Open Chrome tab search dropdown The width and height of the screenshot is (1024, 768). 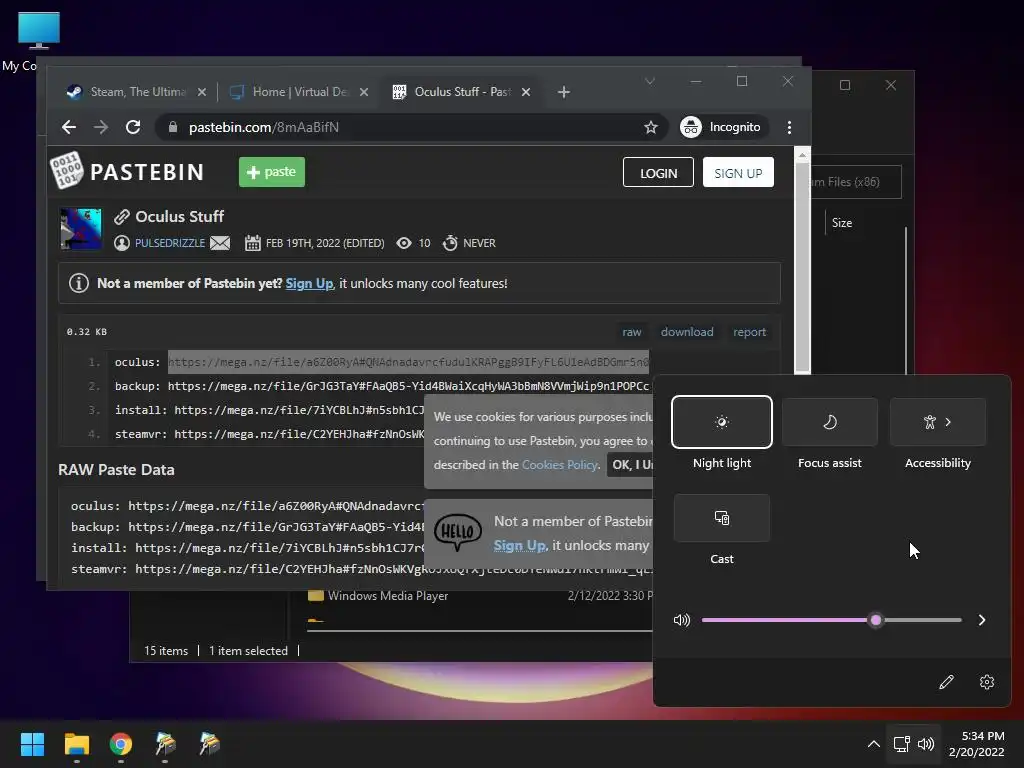pyautogui.click(x=650, y=81)
